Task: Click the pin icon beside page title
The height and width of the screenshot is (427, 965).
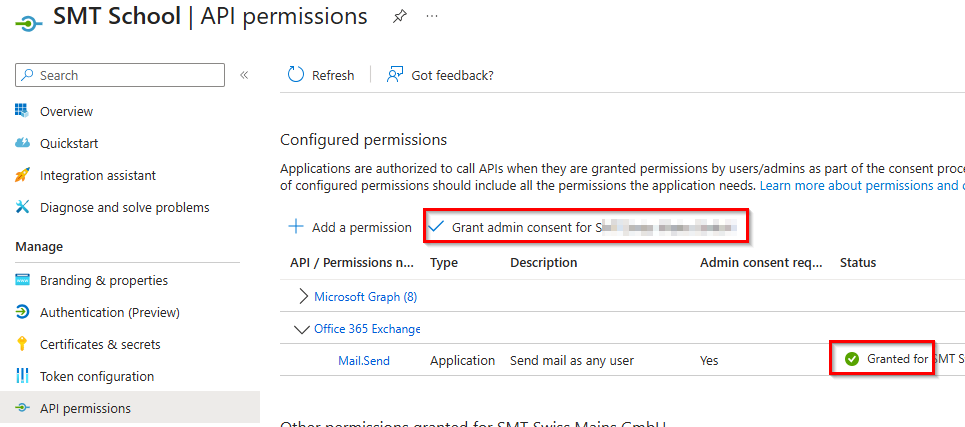Action: coord(399,17)
